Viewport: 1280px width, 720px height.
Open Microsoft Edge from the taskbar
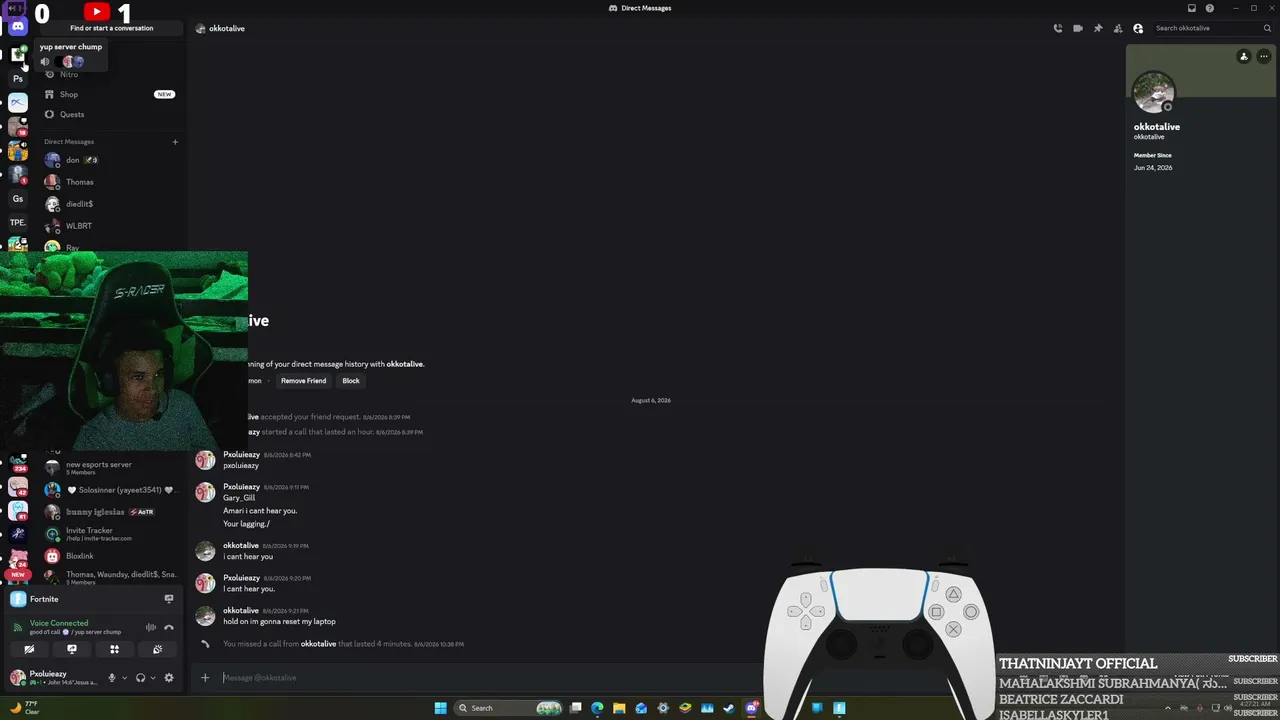click(597, 708)
